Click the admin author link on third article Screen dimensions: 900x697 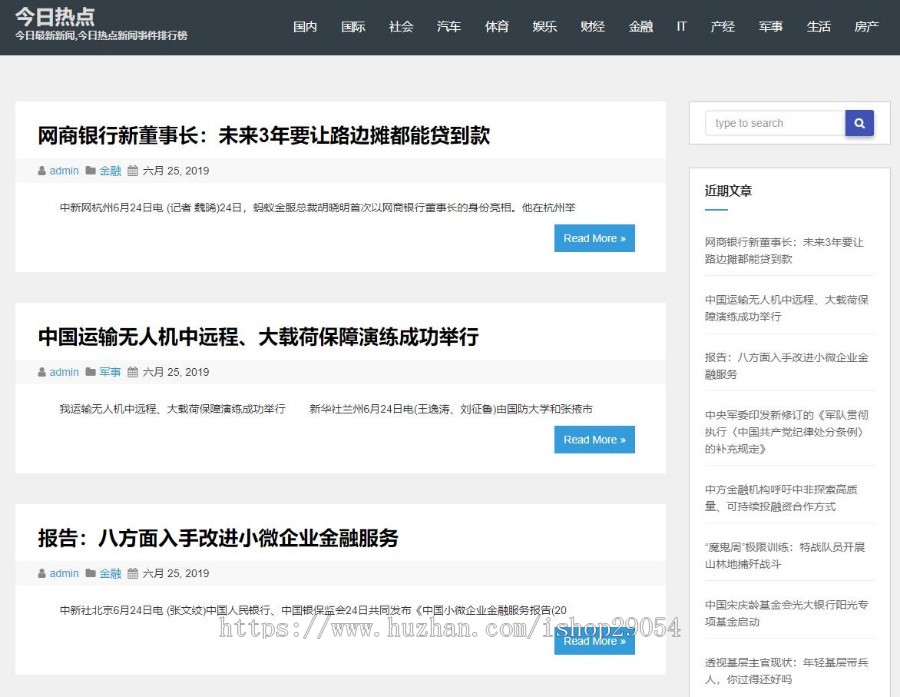64,573
